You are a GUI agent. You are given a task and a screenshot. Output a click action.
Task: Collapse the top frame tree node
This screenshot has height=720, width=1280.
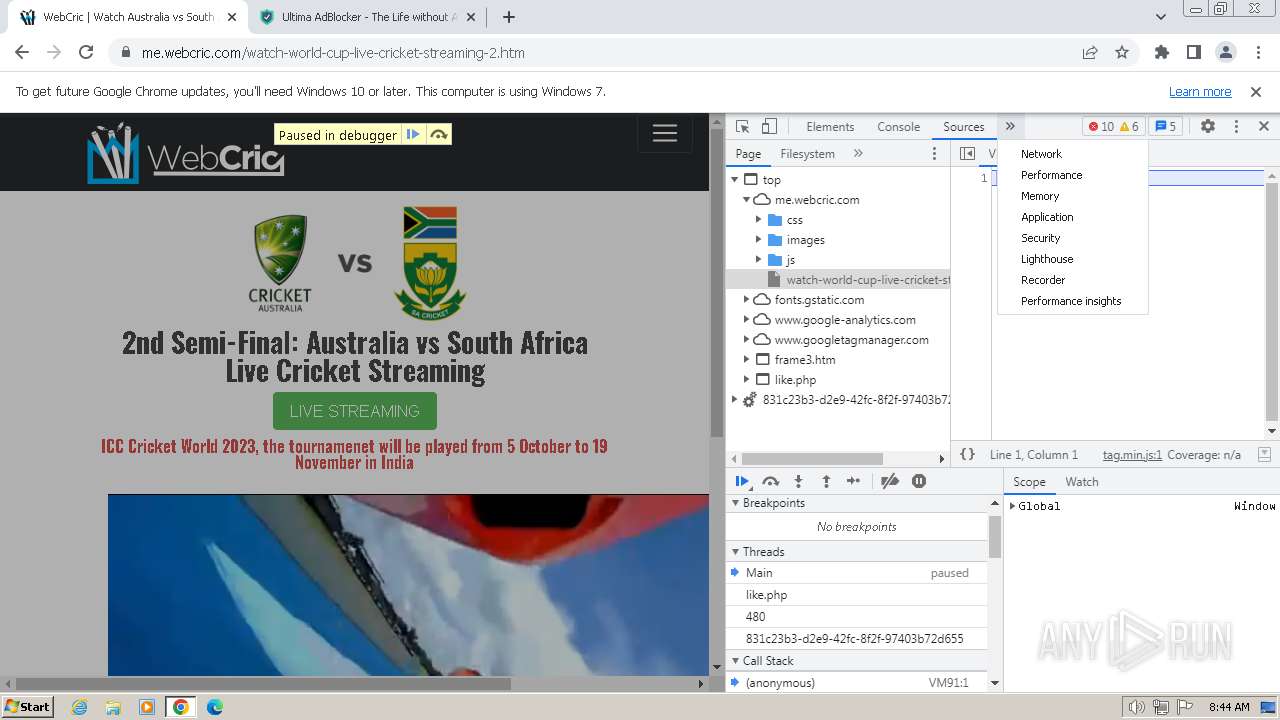735,180
